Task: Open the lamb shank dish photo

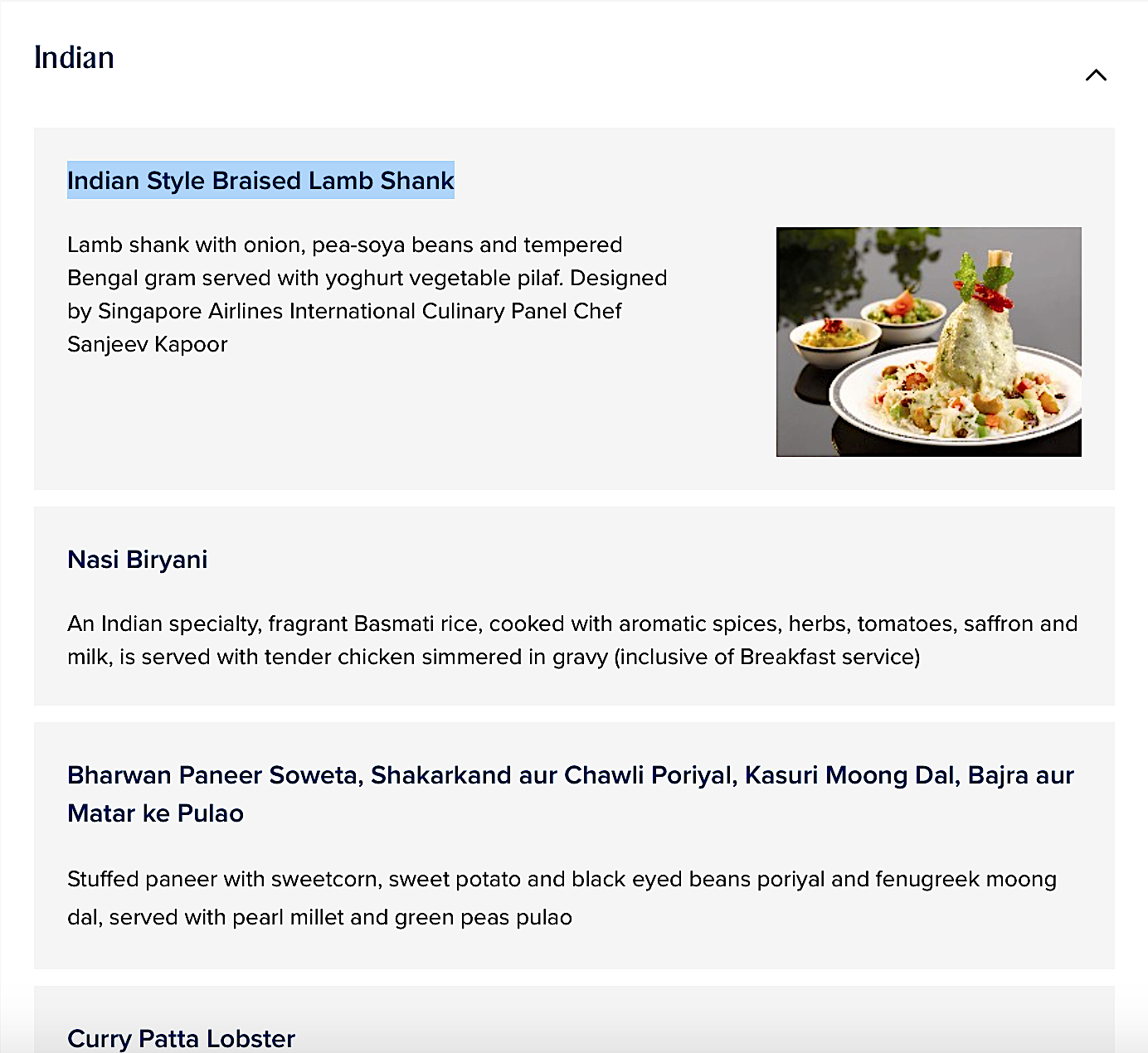Action: click(x=928, y=342)
